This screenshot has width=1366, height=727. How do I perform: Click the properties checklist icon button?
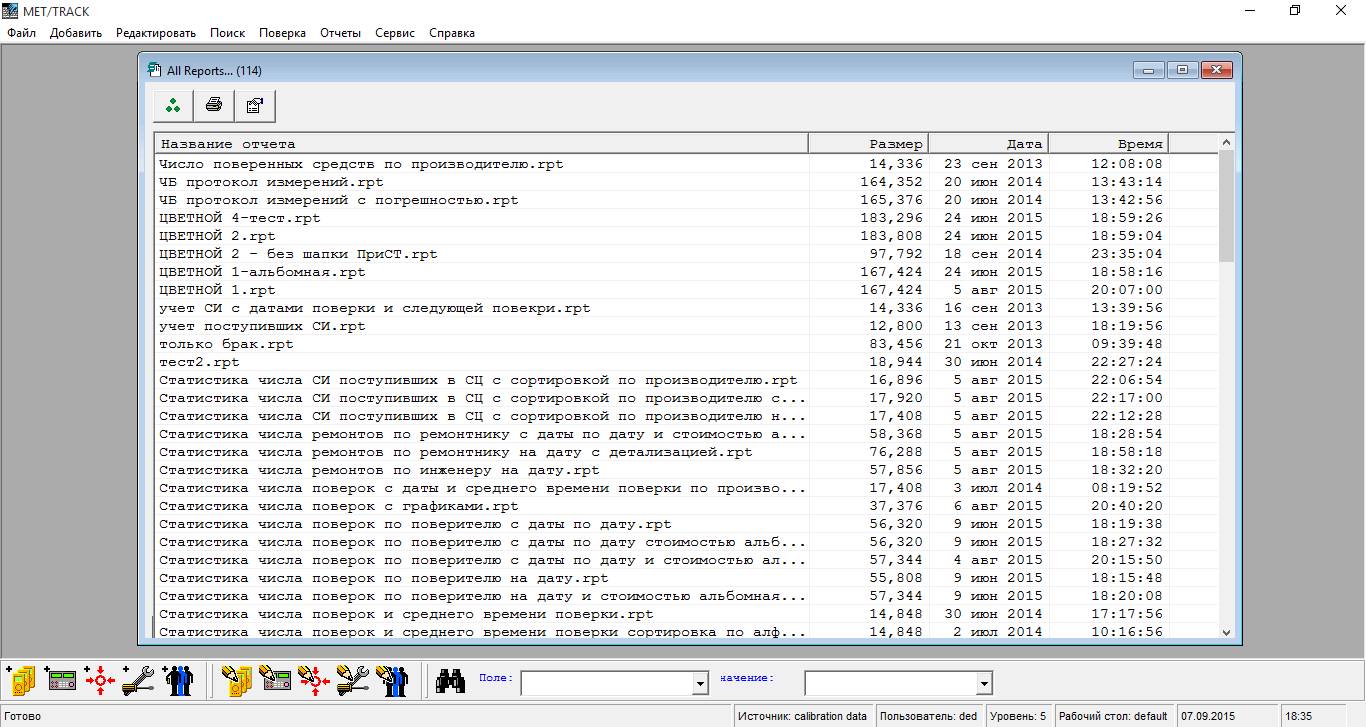[255, 105]
